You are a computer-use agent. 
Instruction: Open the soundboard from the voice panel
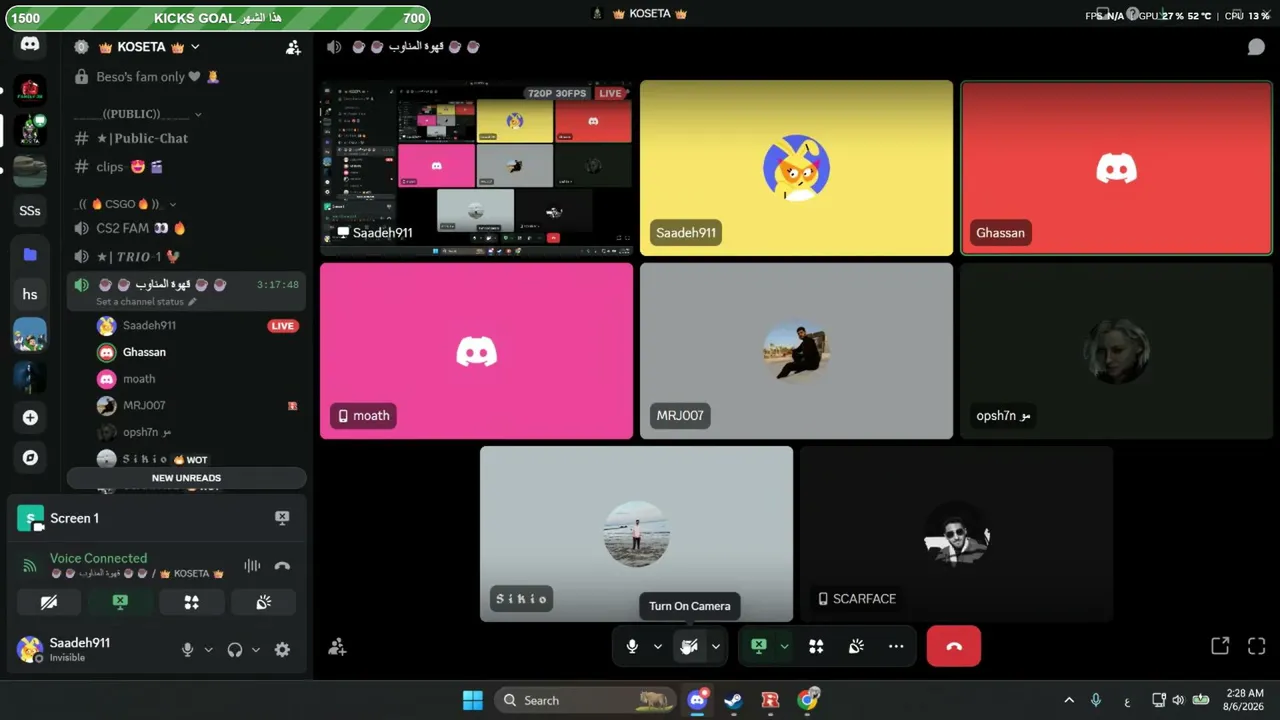point(264,602)
